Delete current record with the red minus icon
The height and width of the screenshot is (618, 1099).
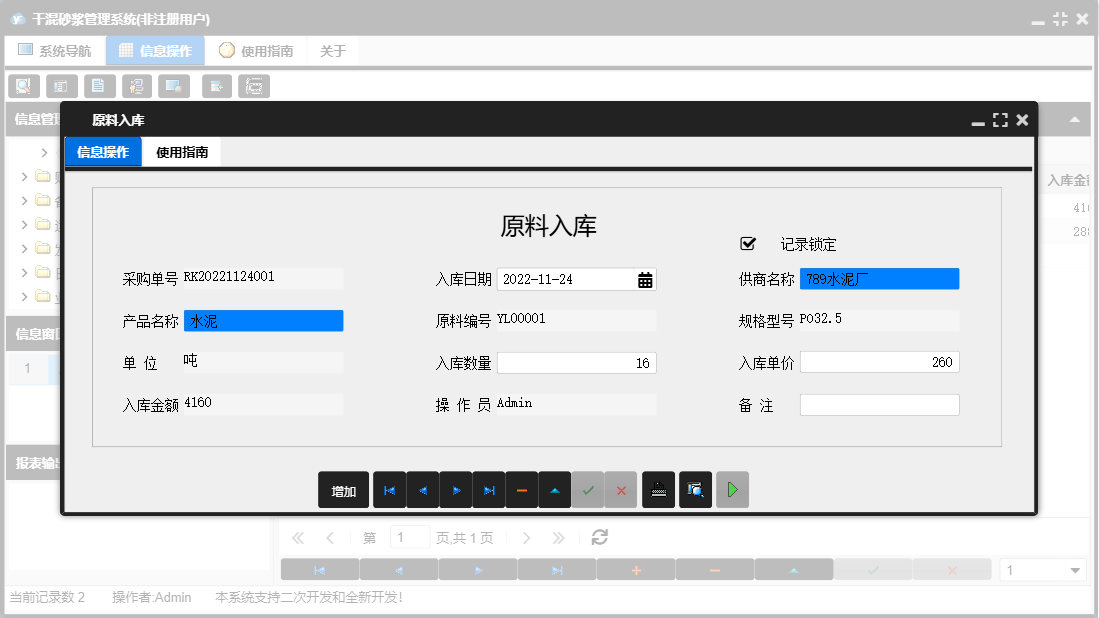[522, 490]
